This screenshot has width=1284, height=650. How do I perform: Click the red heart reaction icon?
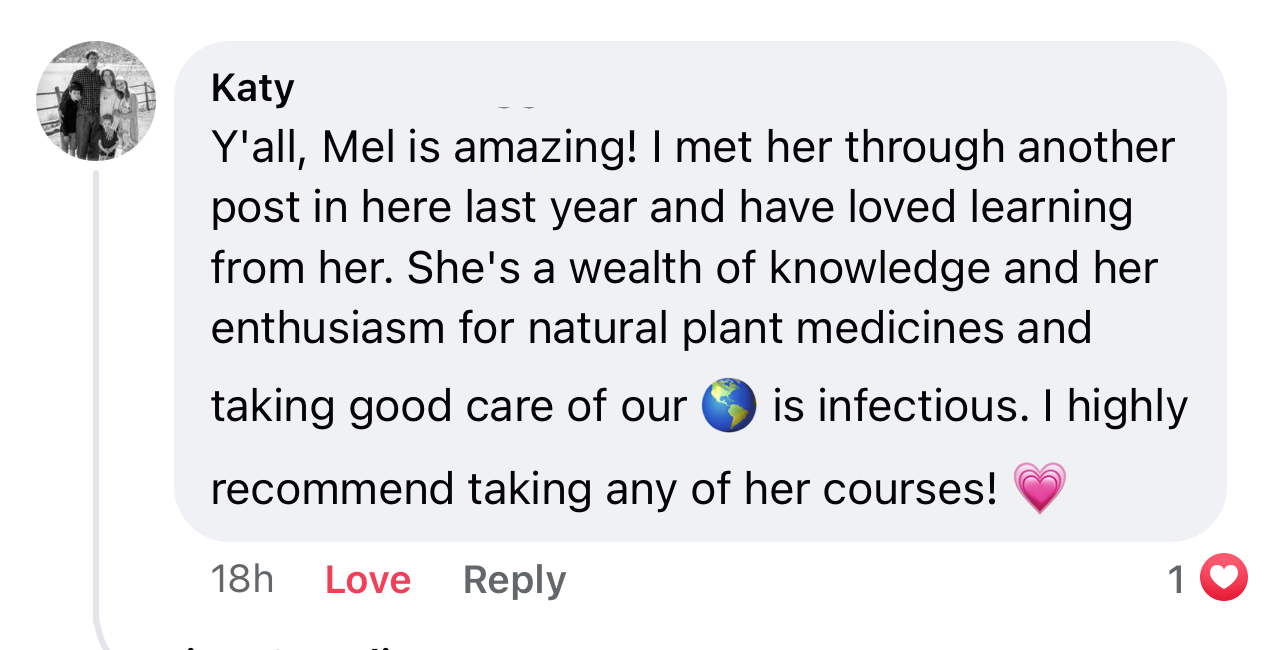(x=1223, y=577)
